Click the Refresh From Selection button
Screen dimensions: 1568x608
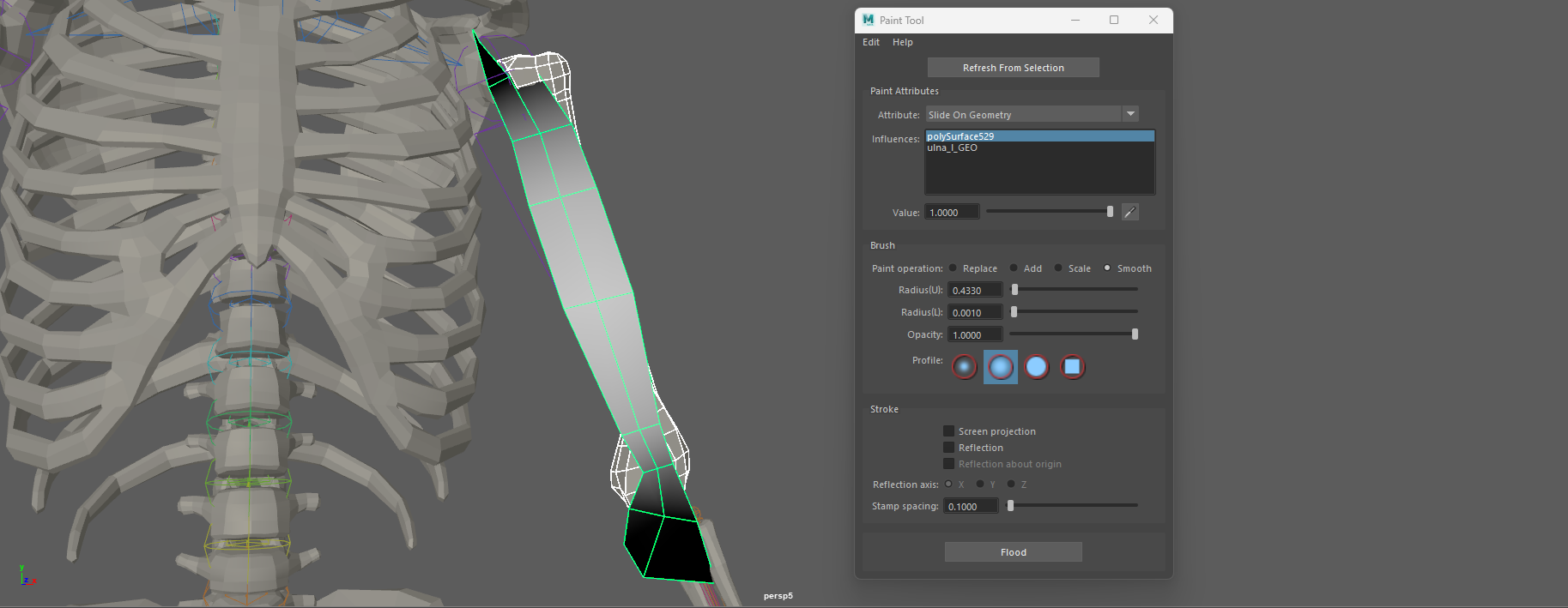[x=1013, y=68]
